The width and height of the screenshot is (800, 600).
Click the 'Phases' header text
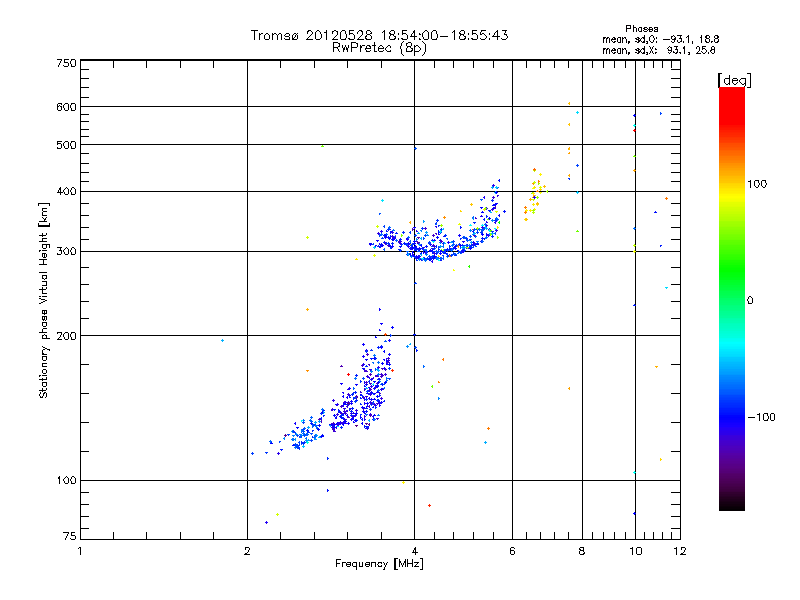641,29
